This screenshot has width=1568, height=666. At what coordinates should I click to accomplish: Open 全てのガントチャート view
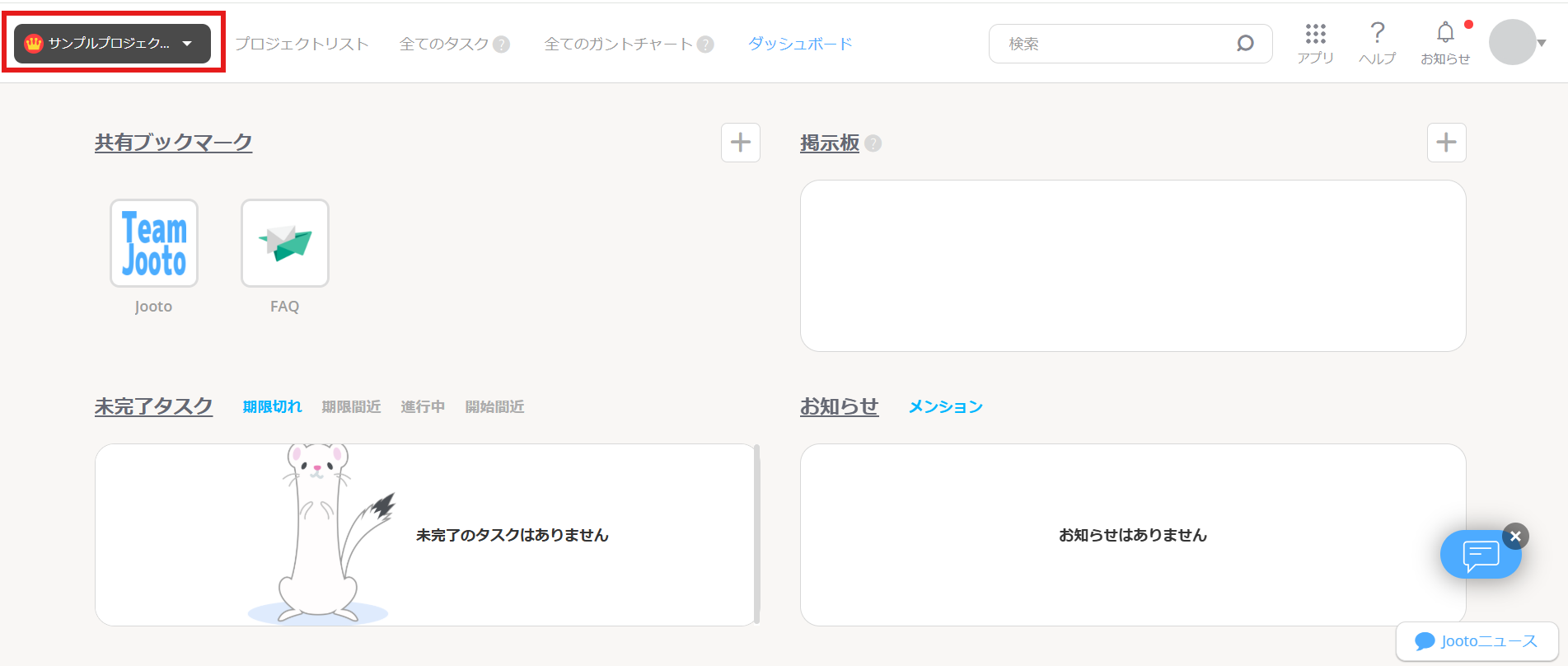click(618, 44)
